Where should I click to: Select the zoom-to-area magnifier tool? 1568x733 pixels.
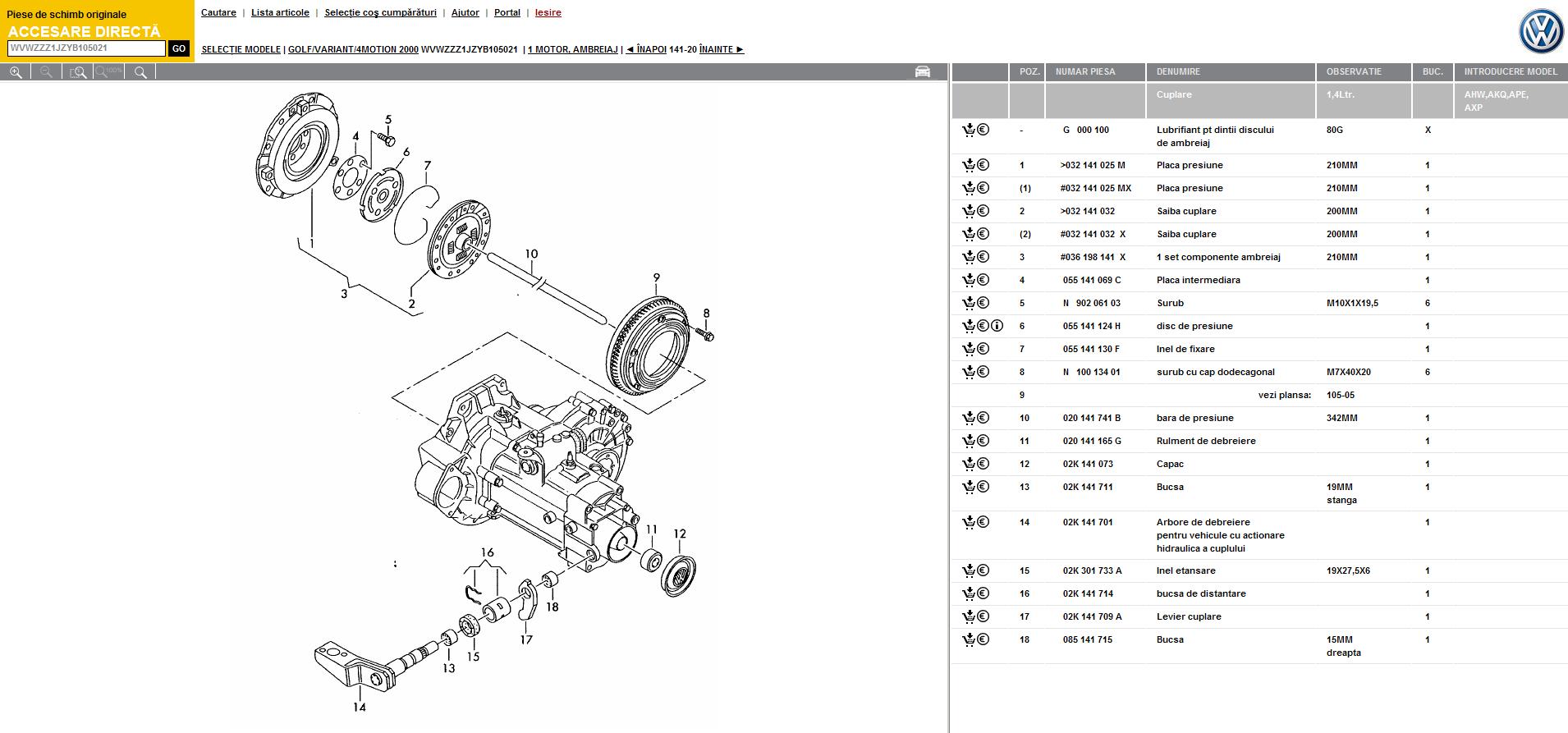[x=78, y=72]
